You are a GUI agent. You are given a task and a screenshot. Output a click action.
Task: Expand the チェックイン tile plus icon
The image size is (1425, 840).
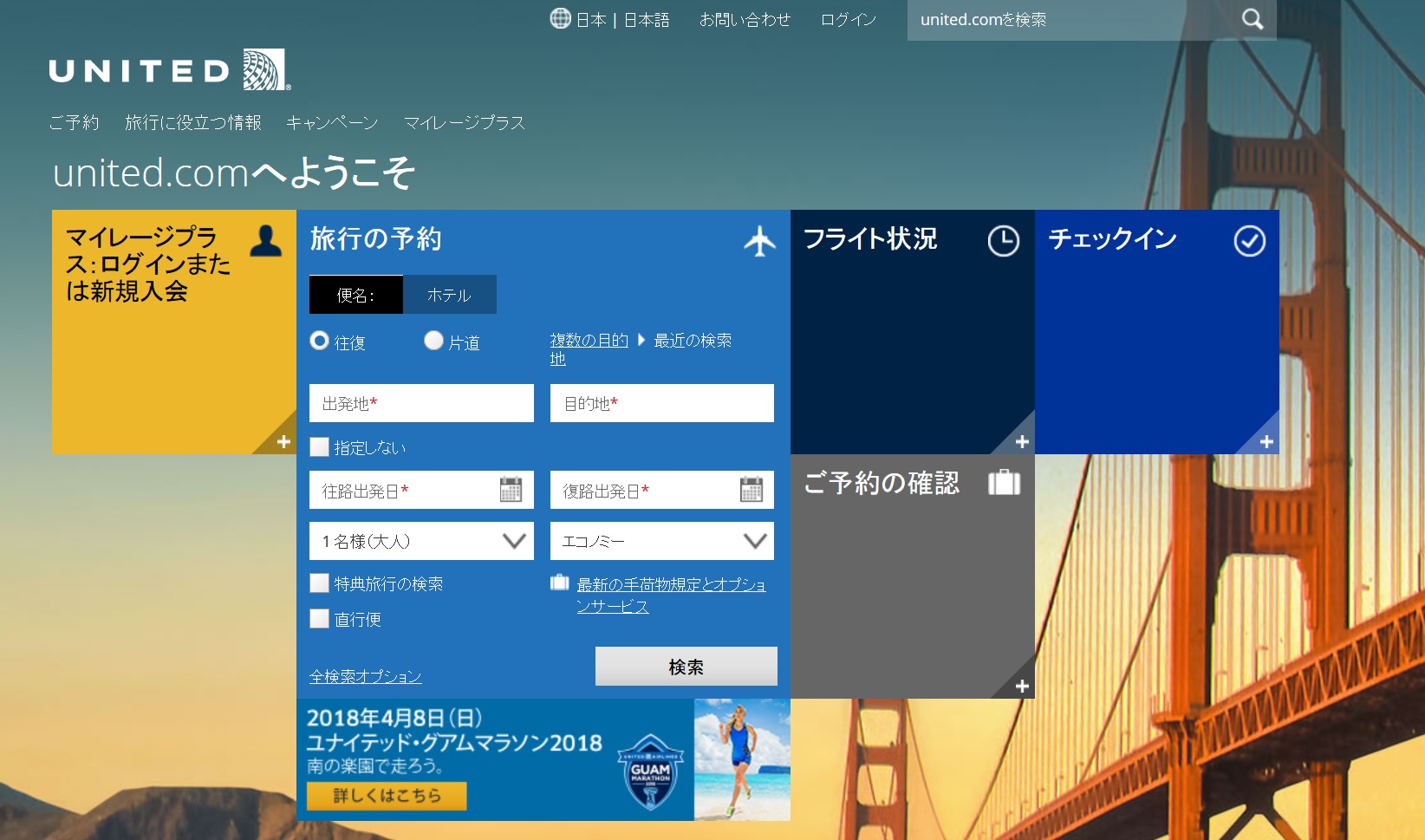1266,442
